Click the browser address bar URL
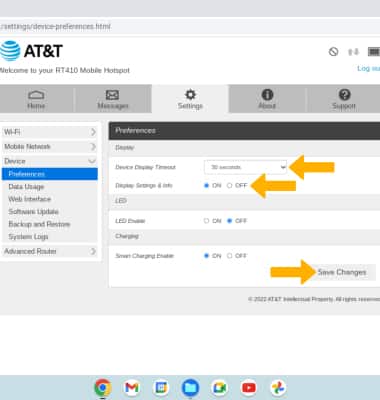 coord(55,26)
